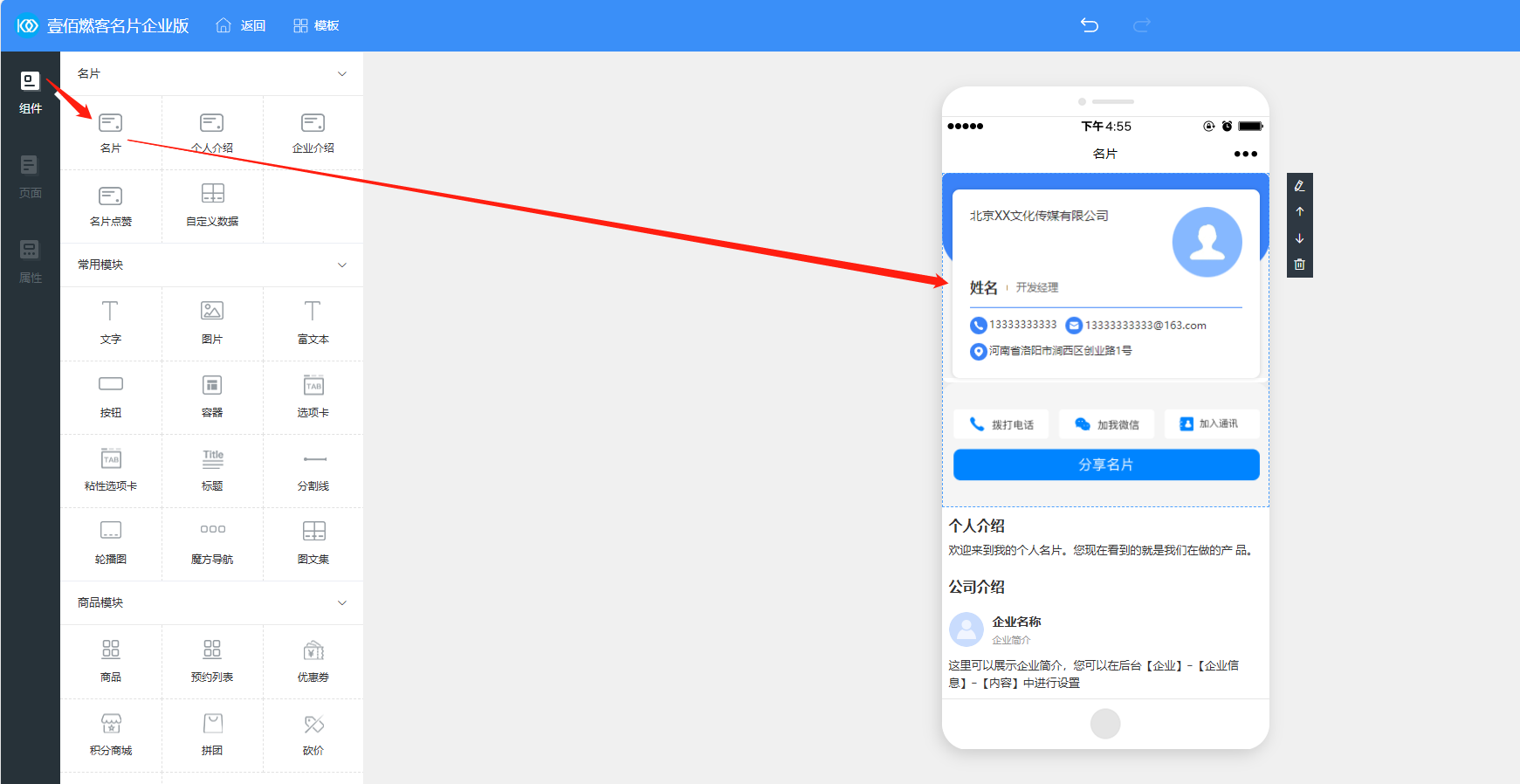Switch to the 页面 sidebar tab
1520x784 pixels.
coord(30,176)
